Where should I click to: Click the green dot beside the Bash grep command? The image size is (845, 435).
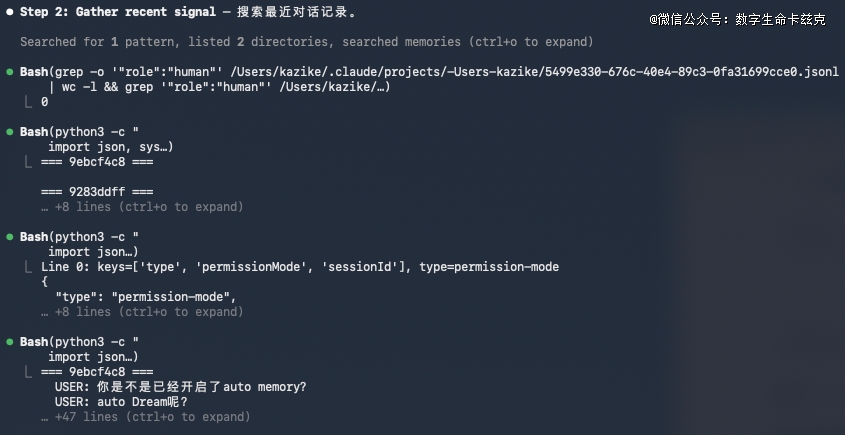pos(9,73)
